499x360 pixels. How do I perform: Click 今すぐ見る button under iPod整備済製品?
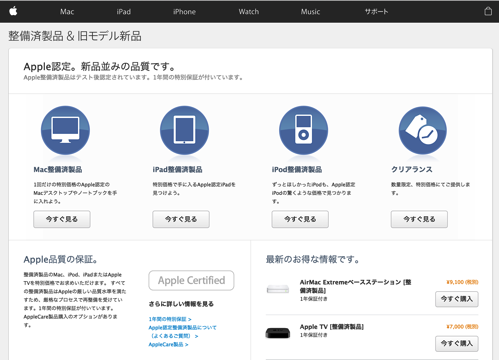click(300, 219)
